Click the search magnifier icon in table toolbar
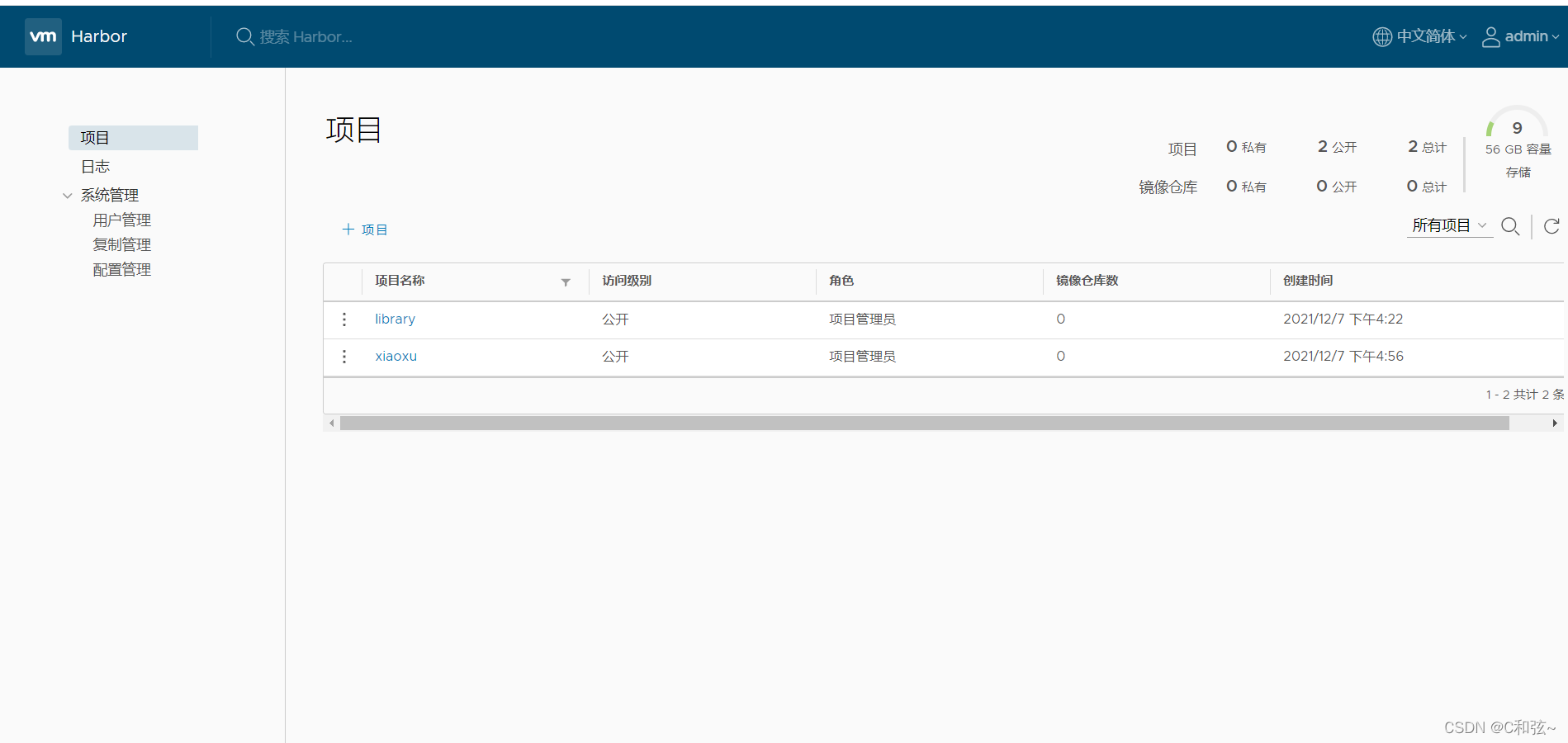1568x743 pixels. 1510,226
